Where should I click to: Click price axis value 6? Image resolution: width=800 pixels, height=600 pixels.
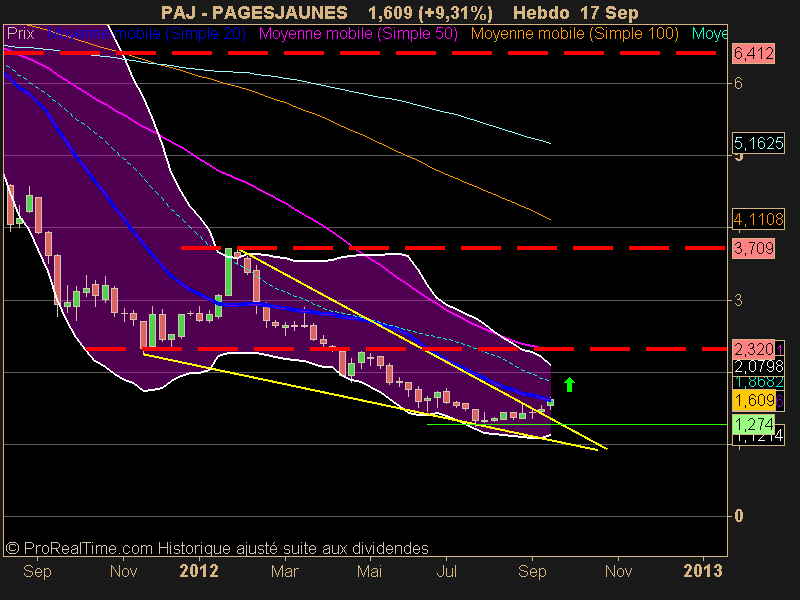(738, 83)
